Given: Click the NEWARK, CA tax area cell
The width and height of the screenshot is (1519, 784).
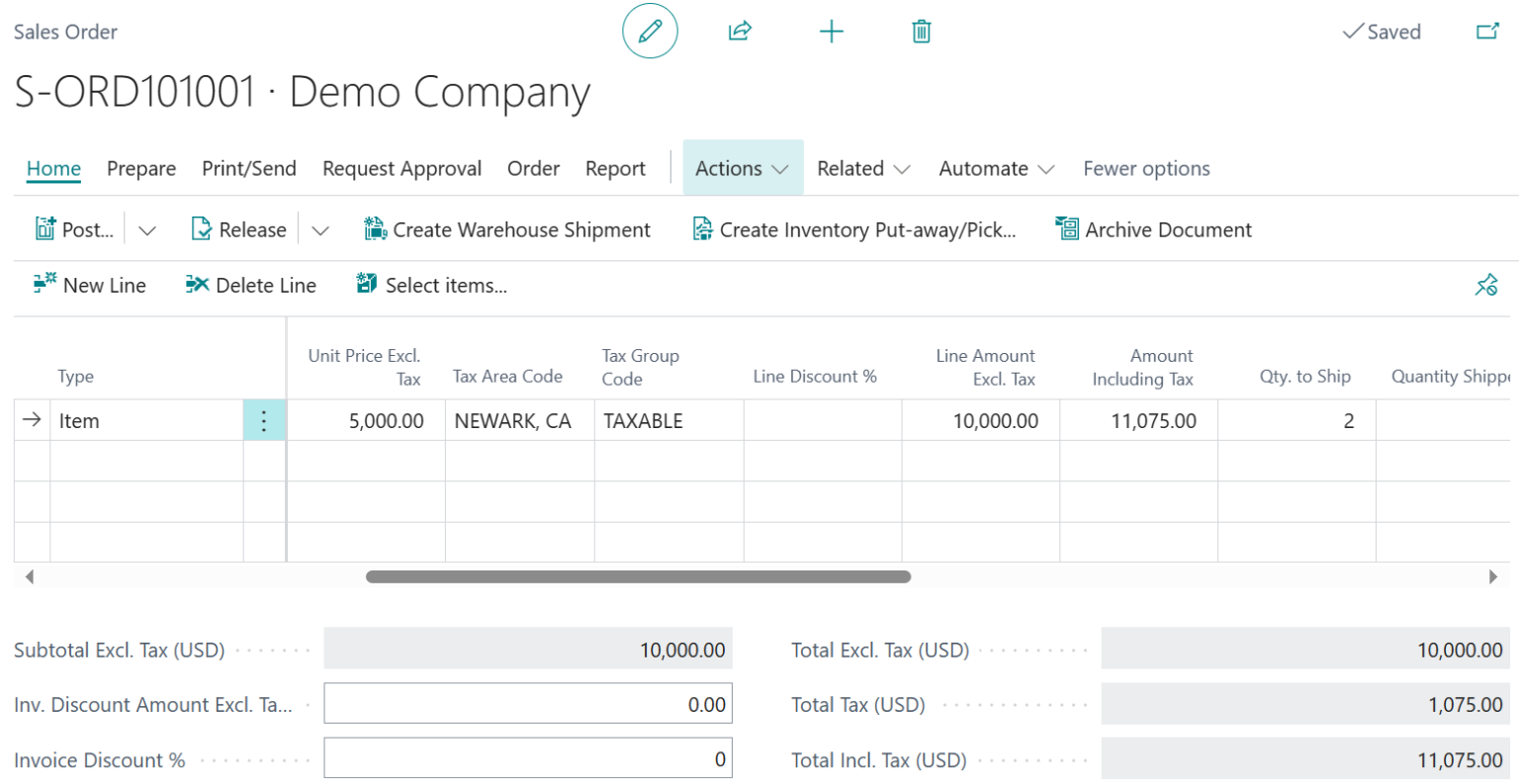Looking at the screenshot, I should coord(520,421).
